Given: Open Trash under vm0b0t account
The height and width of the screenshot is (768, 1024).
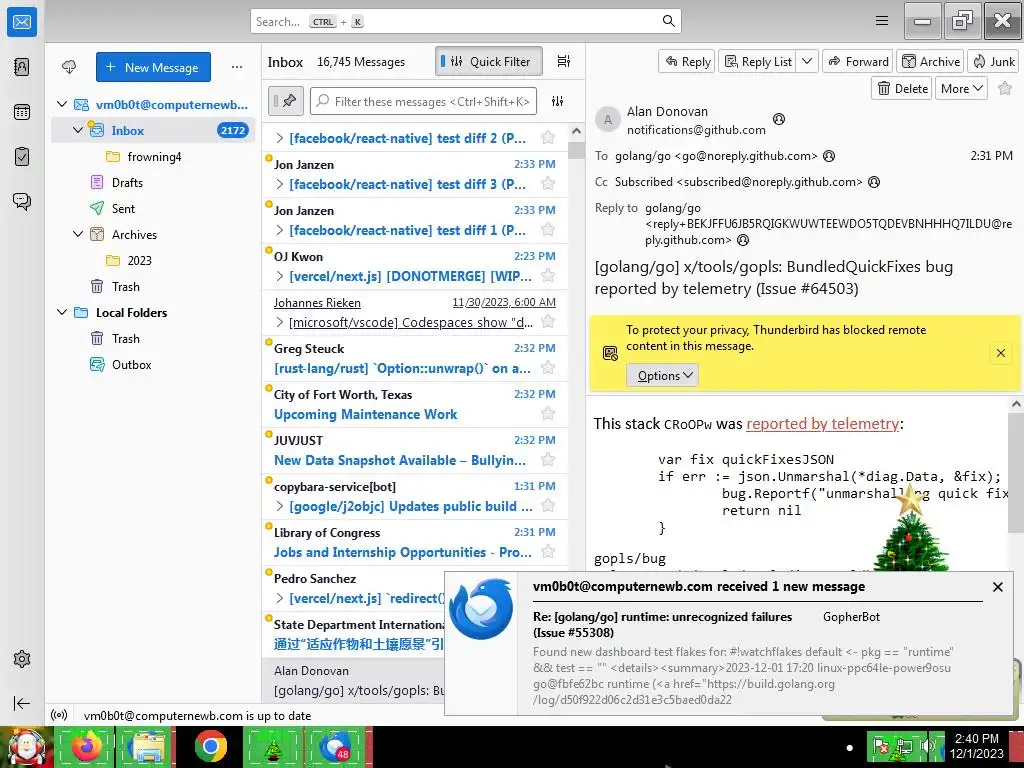Looking at the screenshot, I should pos(153,287).
